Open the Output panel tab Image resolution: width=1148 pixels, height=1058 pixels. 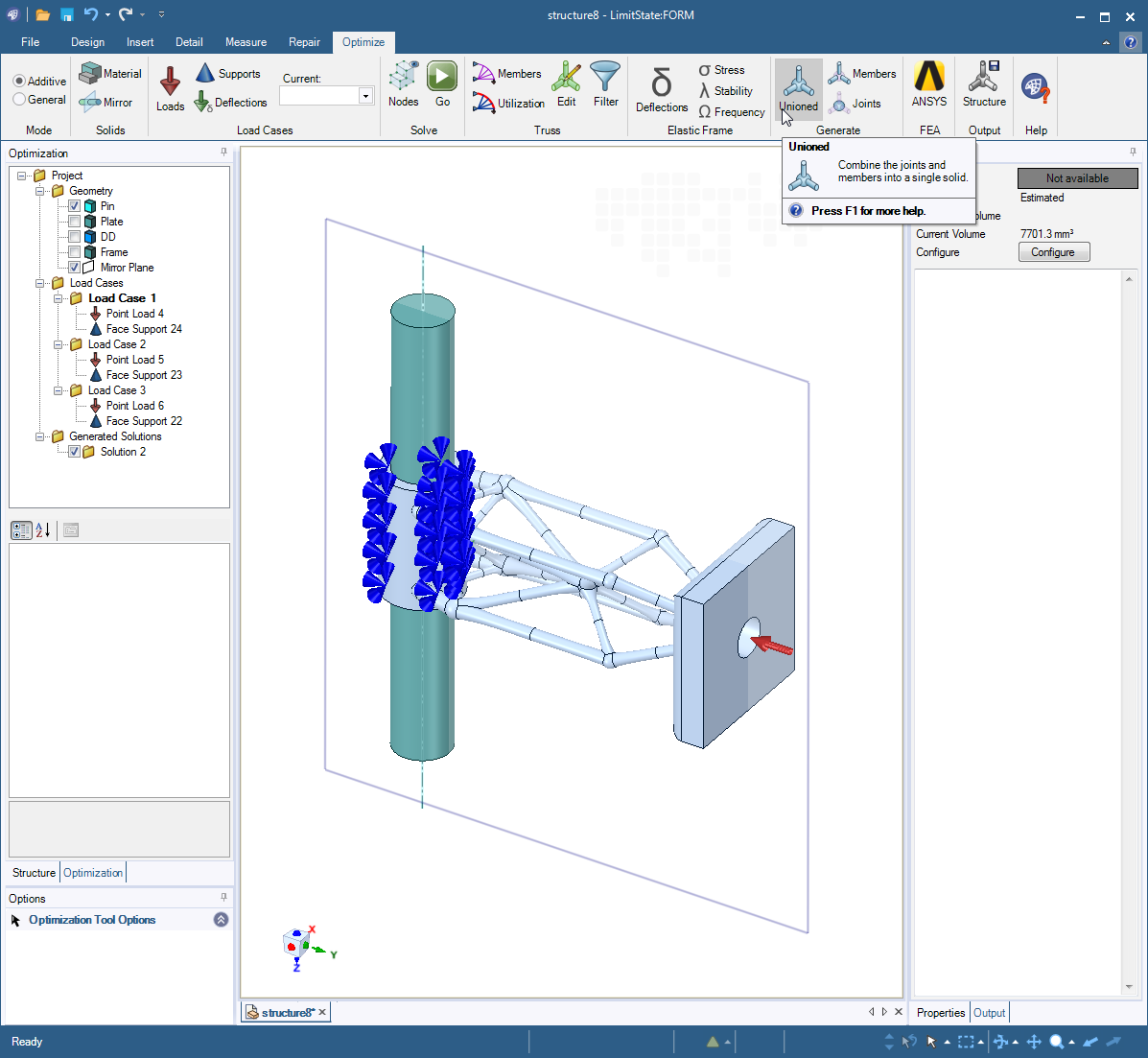989,1013
